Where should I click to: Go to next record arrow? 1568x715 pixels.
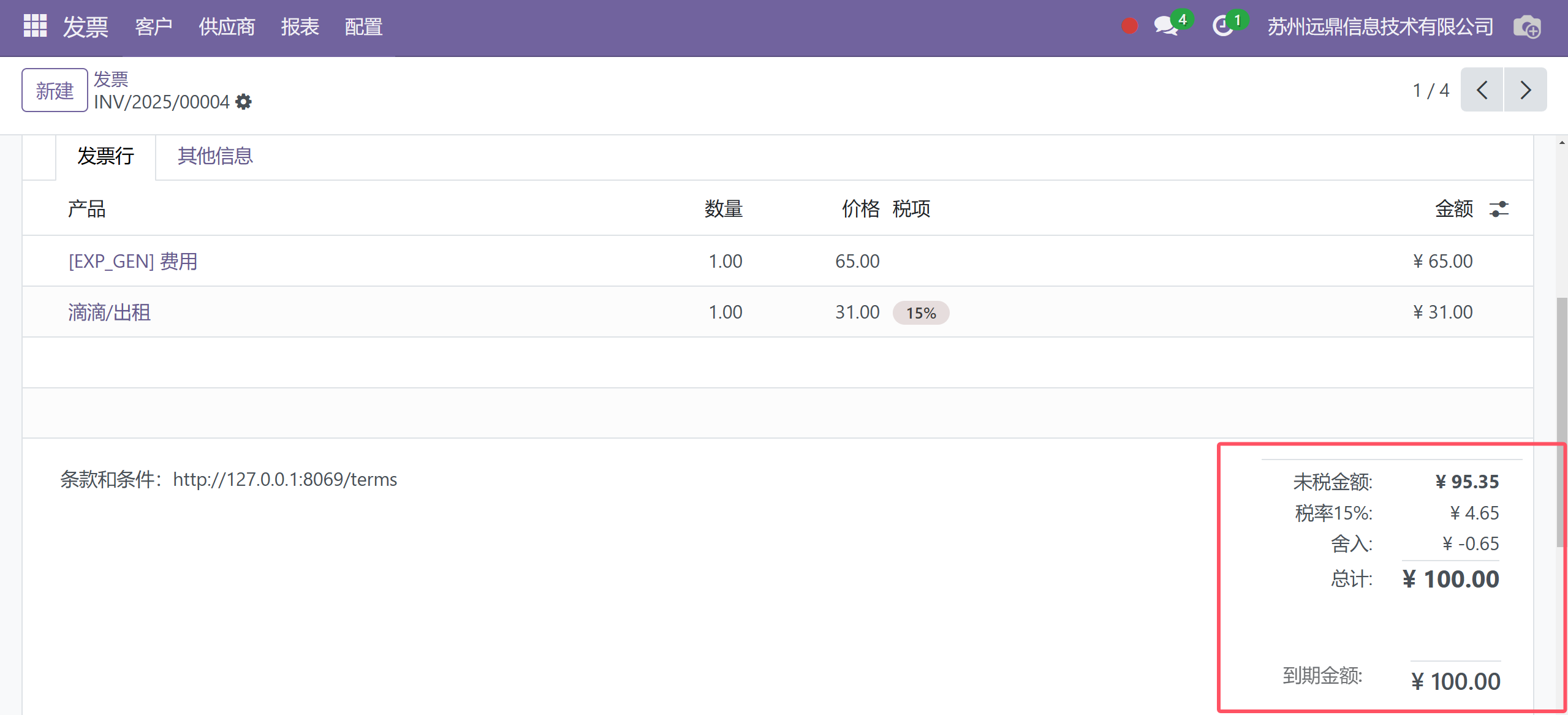pos(1525,90)
